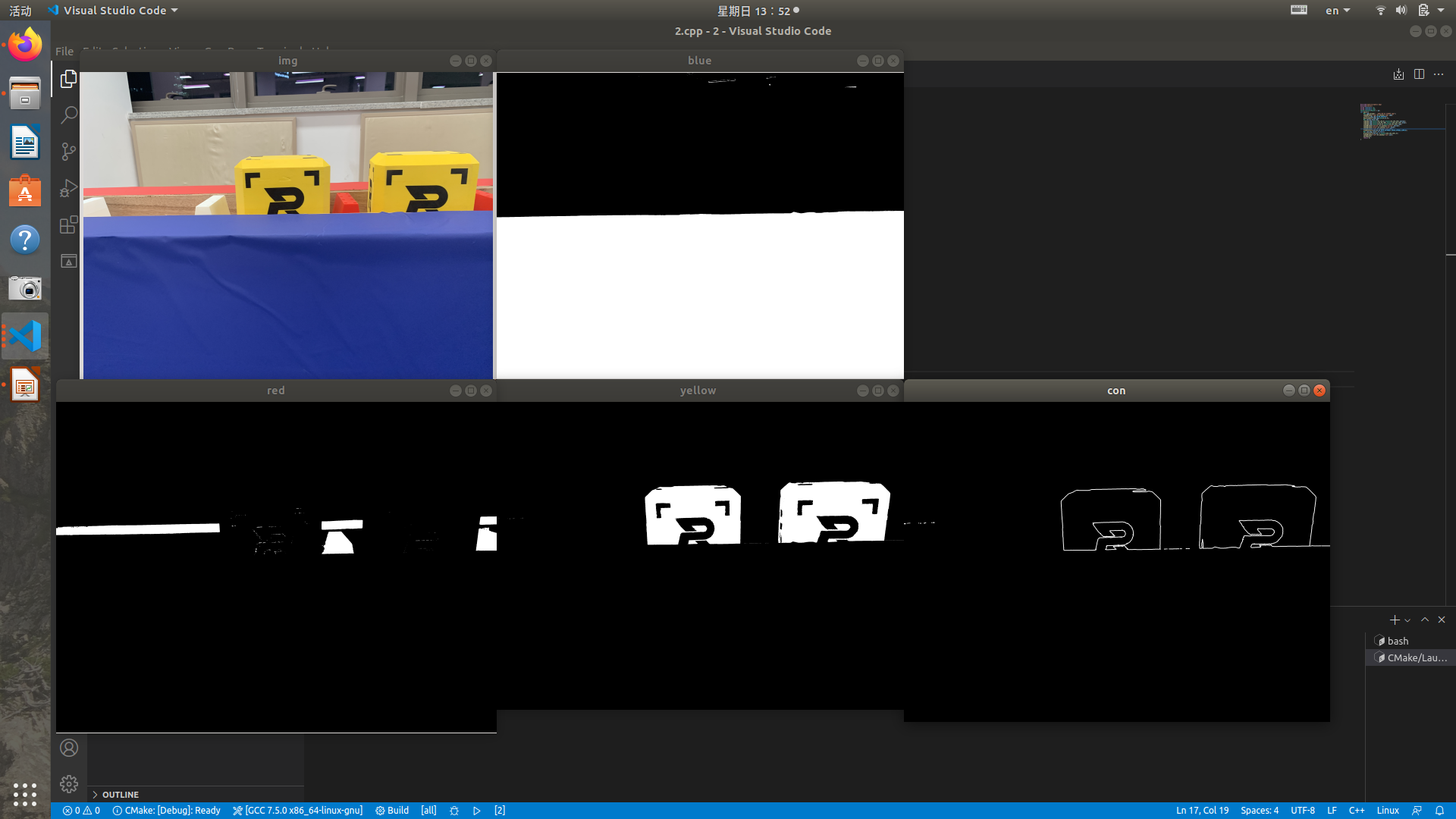Open the Explorer view in activity bar
Screen dimensions: 1456x819
68,79
